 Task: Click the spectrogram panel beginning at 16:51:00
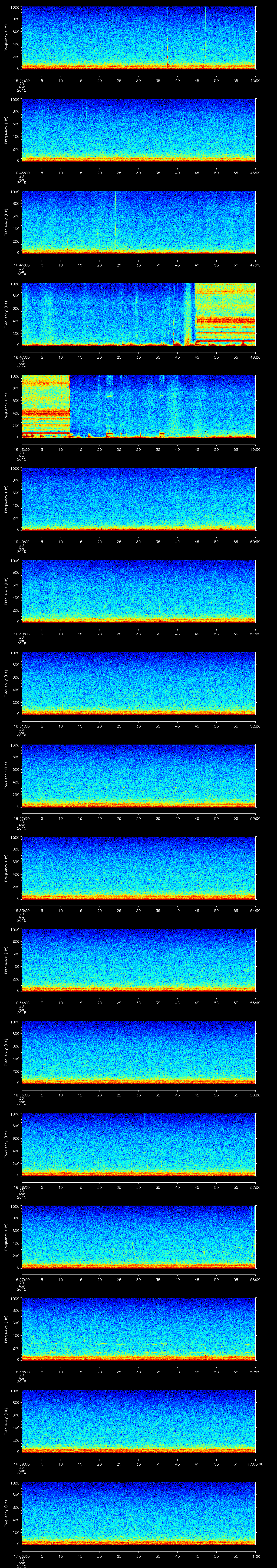[138, 683]
